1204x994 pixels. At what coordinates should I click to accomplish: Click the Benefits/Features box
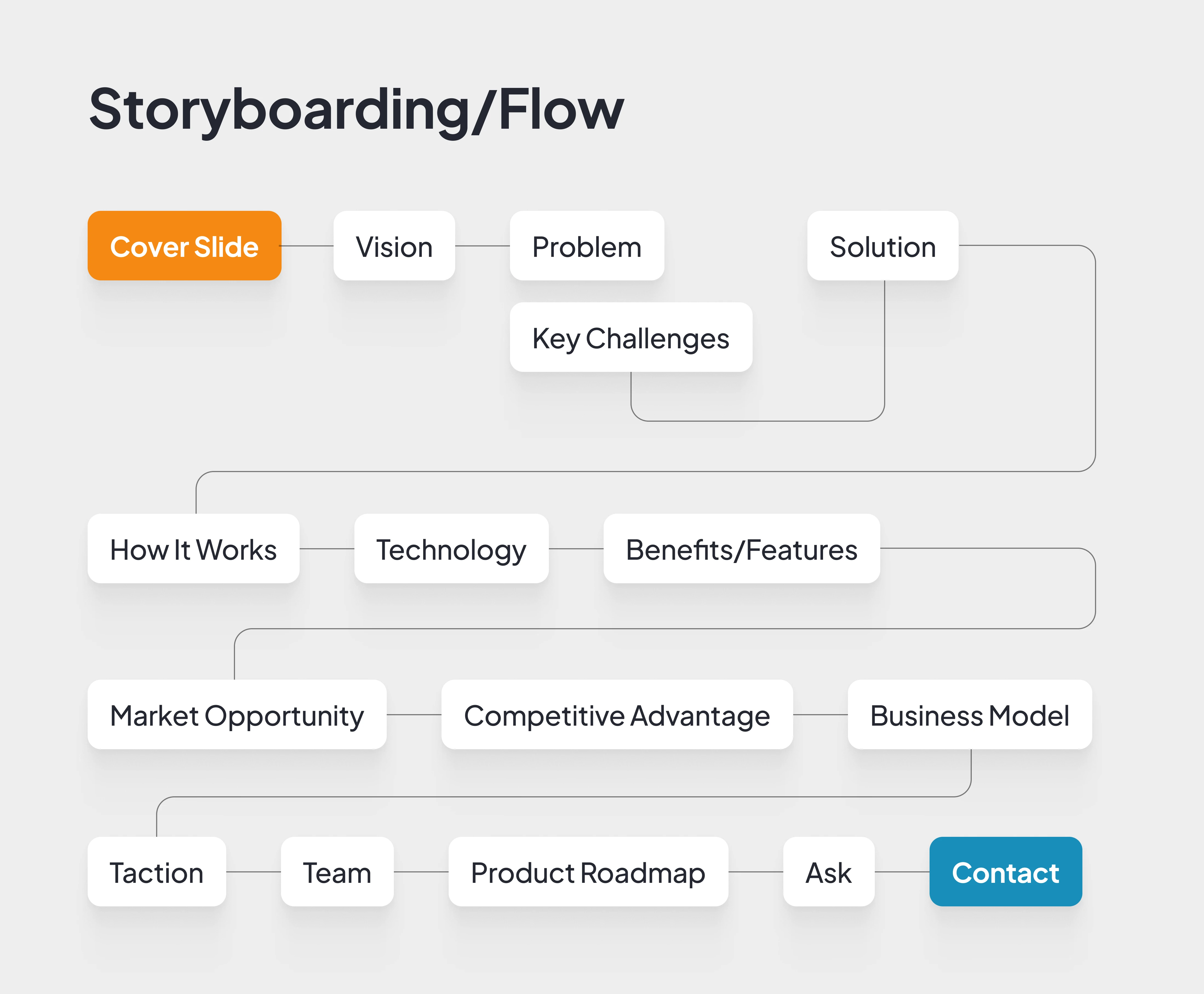click(741, 548)
